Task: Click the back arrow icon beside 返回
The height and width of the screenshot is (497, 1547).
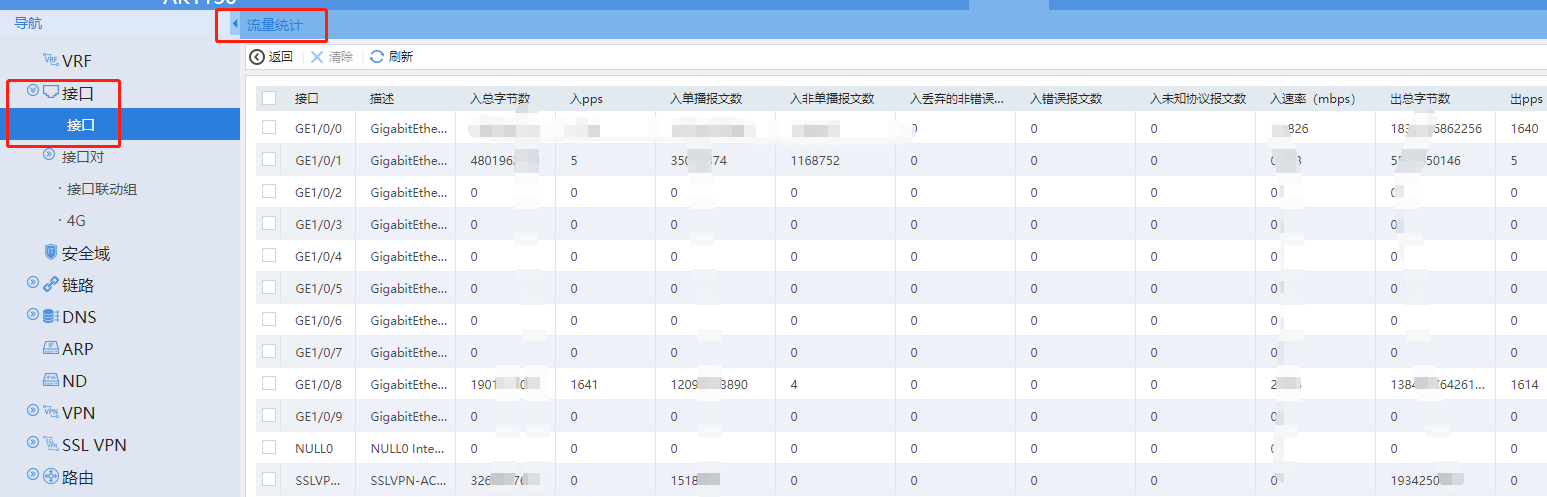Action: tap(257, 57)
